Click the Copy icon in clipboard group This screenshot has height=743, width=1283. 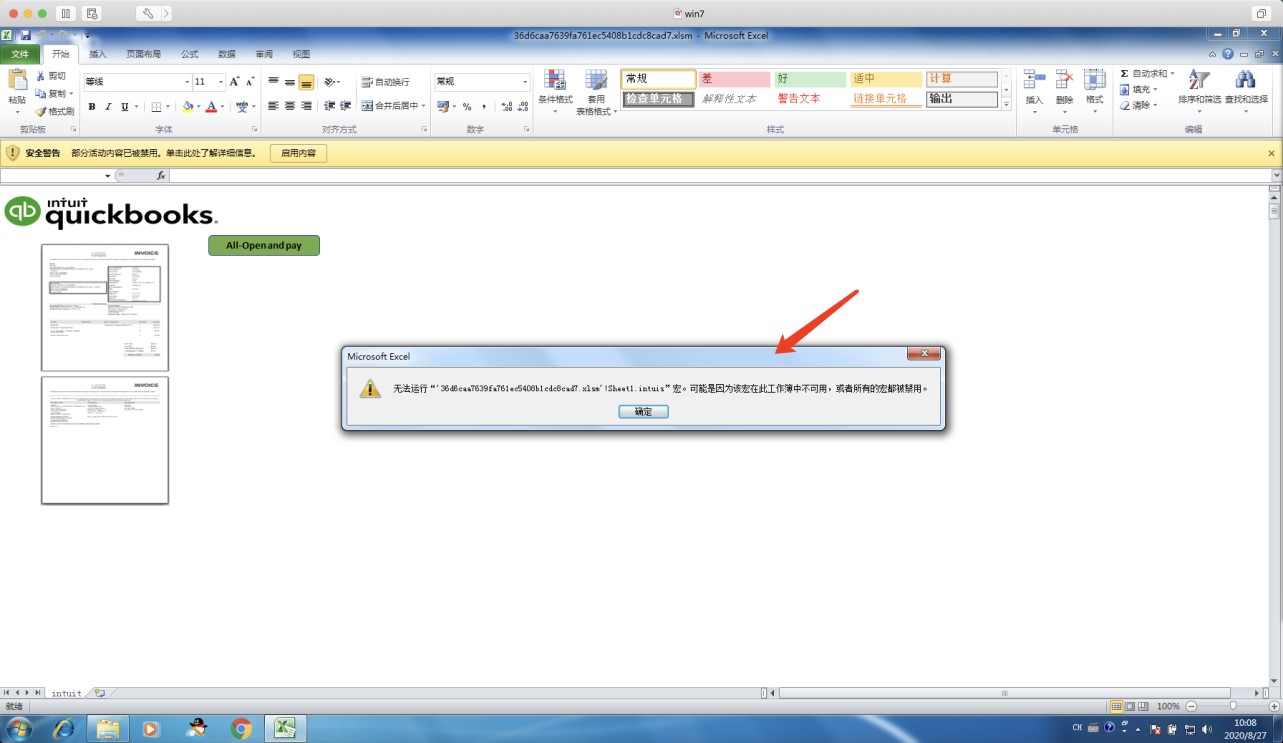pos(41,93)
